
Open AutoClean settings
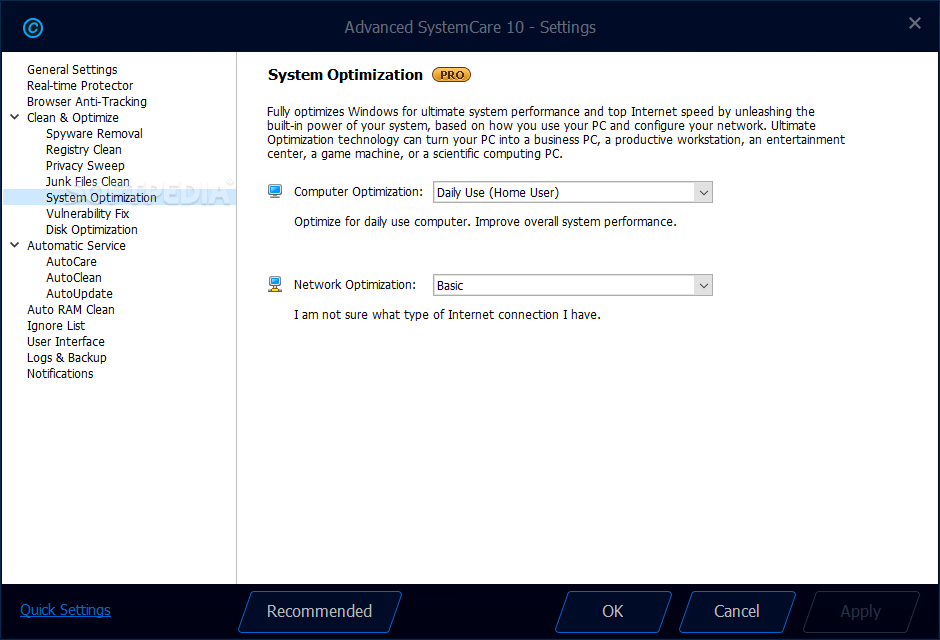[x=74, y=277]
